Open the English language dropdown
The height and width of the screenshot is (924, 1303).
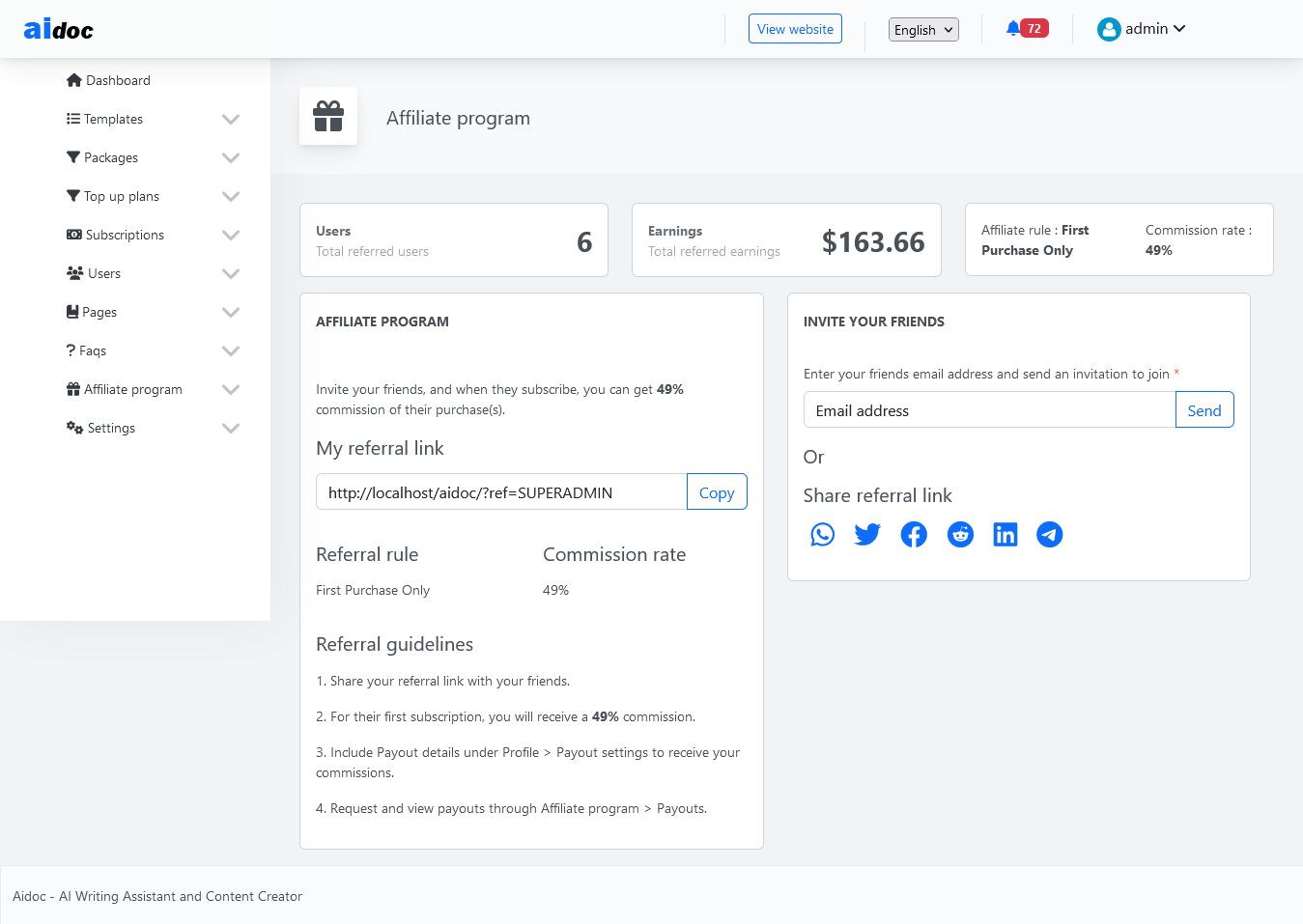point(923,30)
